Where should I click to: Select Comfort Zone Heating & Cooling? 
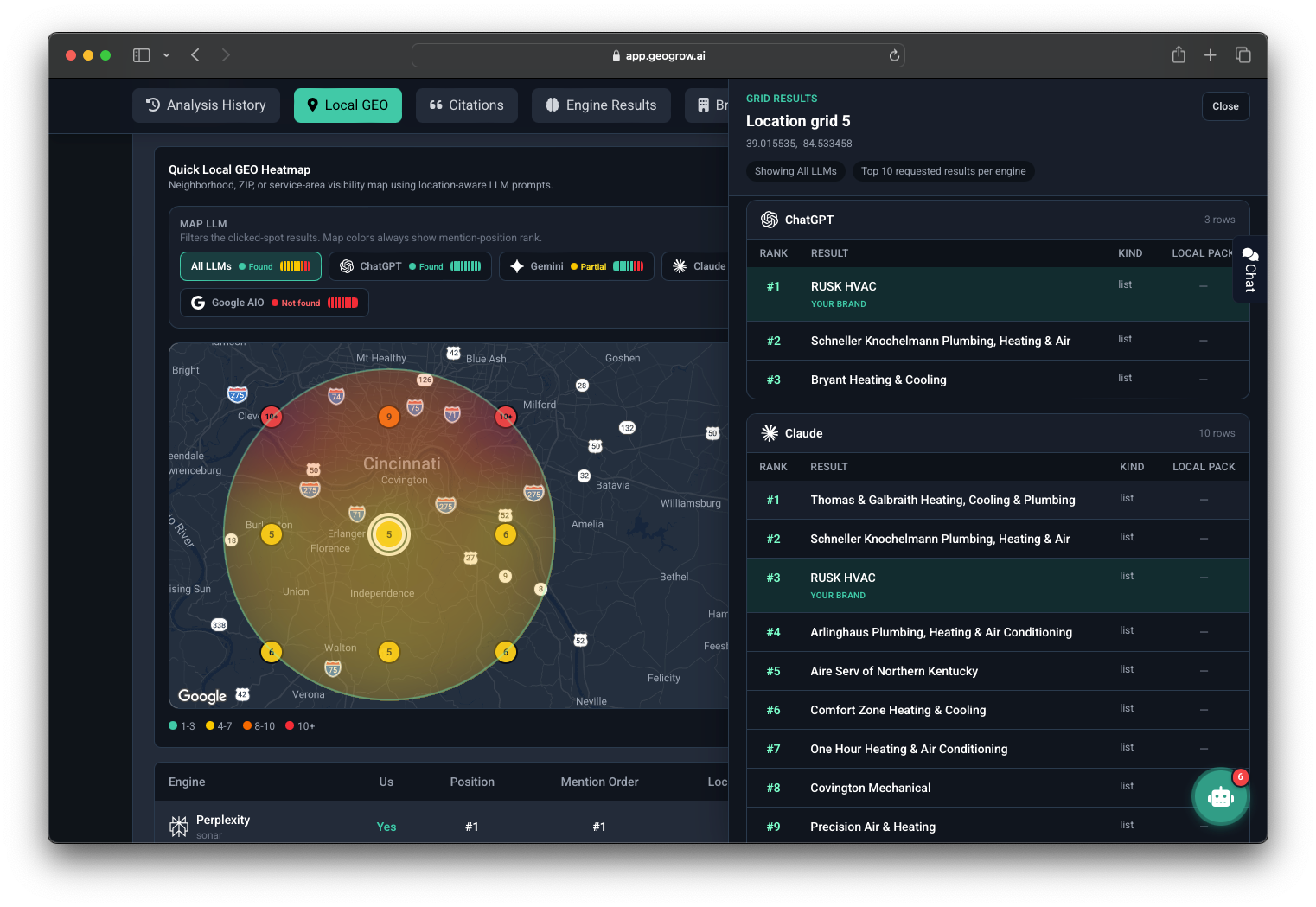(998, 710)
